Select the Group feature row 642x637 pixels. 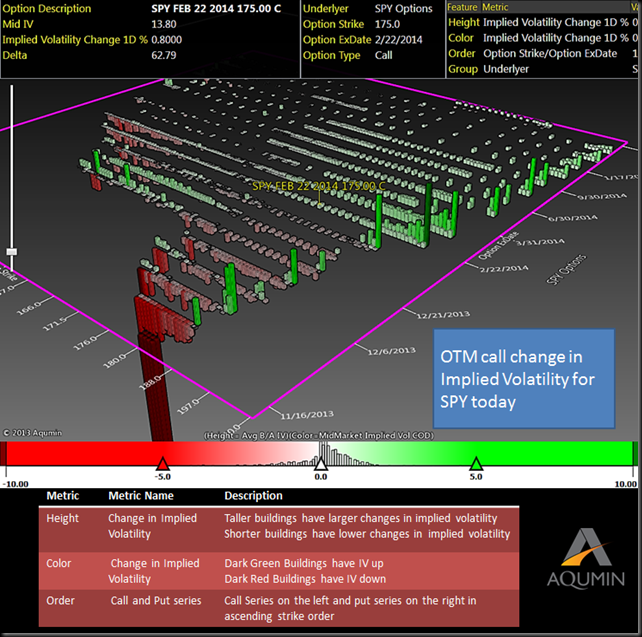point(543,69)
